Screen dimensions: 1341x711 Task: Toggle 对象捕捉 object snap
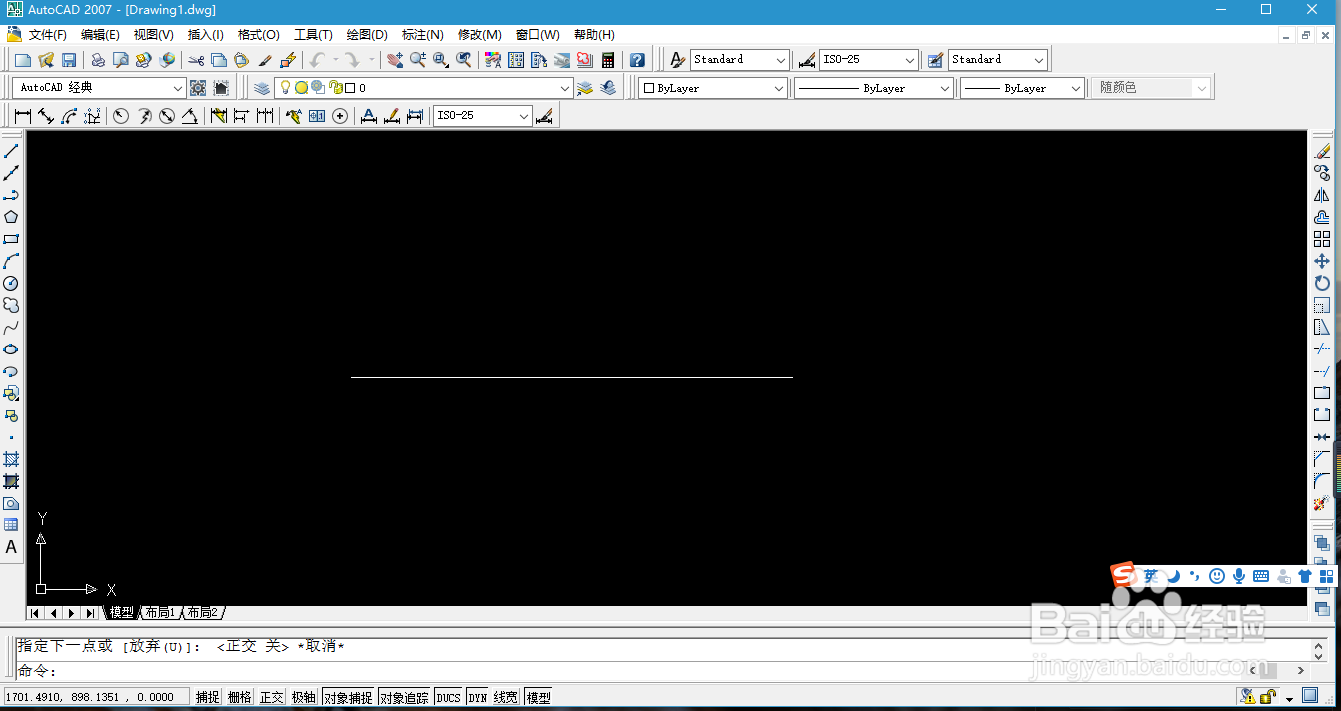(x=348, y=697)
